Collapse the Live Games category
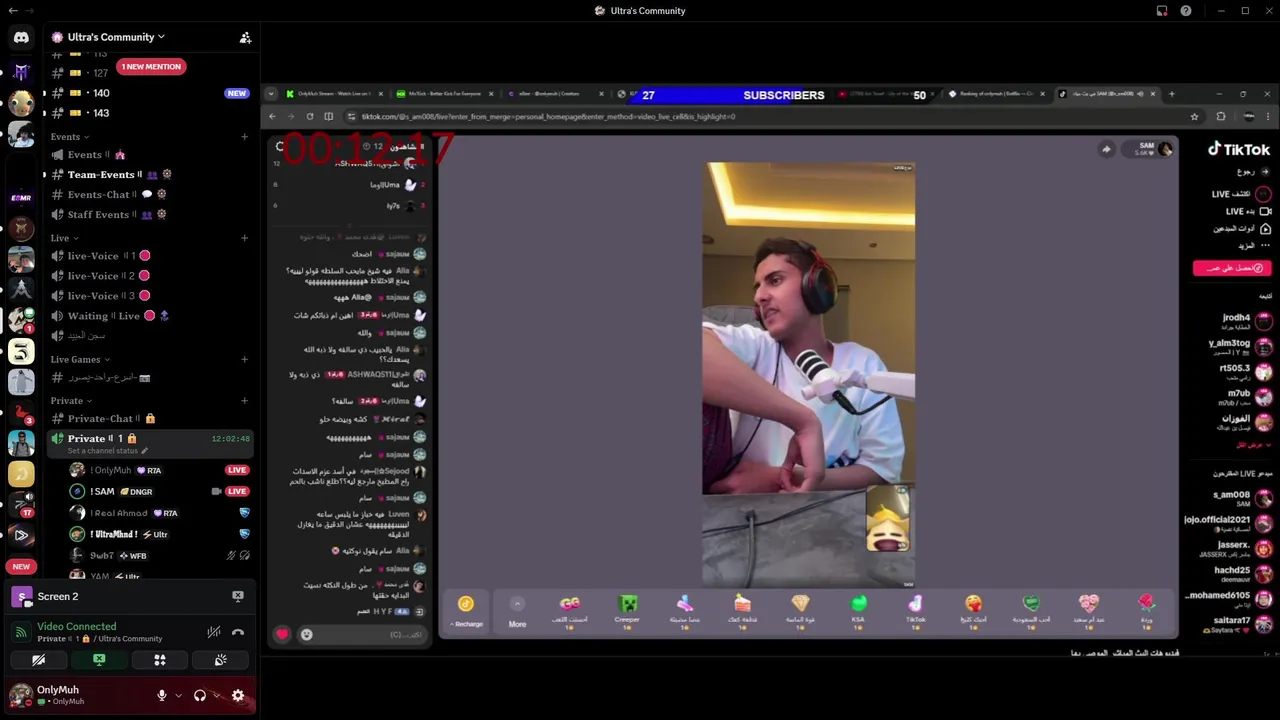This screenshot has height=720, width=1280. [x=80, y=359]
